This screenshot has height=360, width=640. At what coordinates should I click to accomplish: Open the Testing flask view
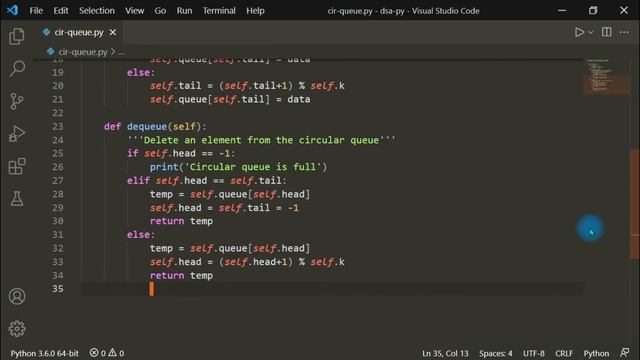coord(17,199)
